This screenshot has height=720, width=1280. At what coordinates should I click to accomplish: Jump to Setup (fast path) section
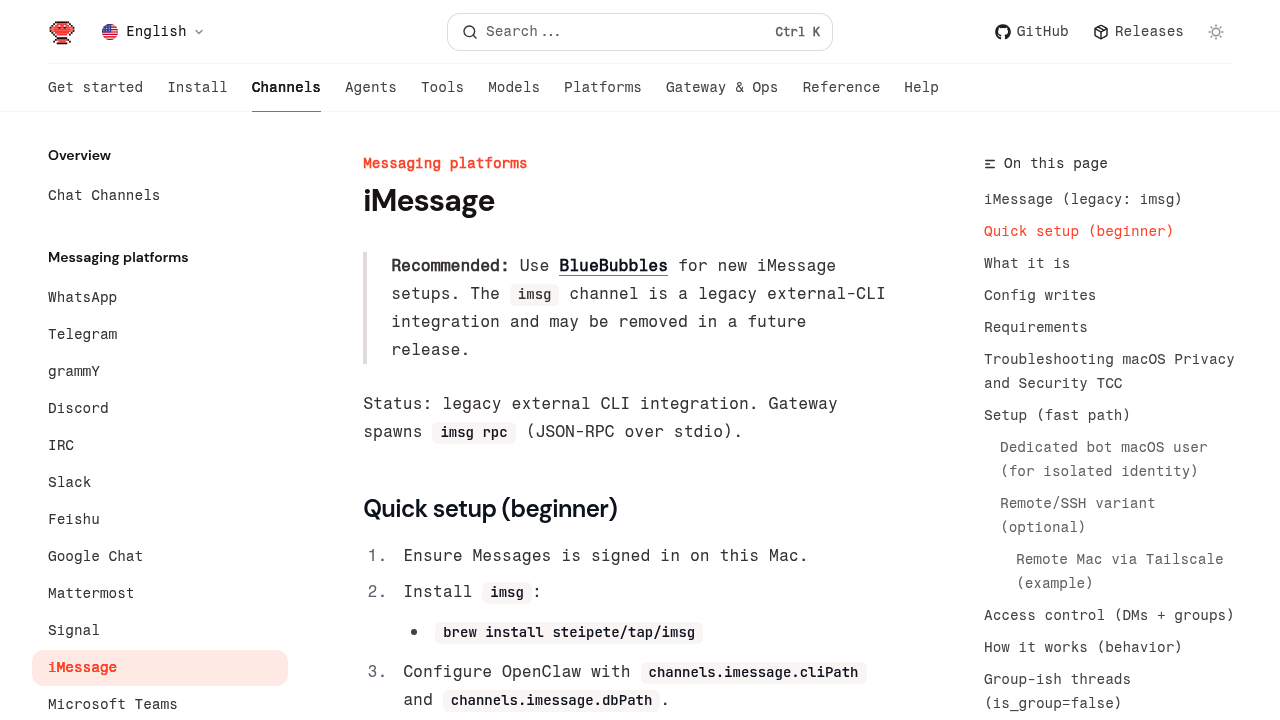(x=1056, y=415)
